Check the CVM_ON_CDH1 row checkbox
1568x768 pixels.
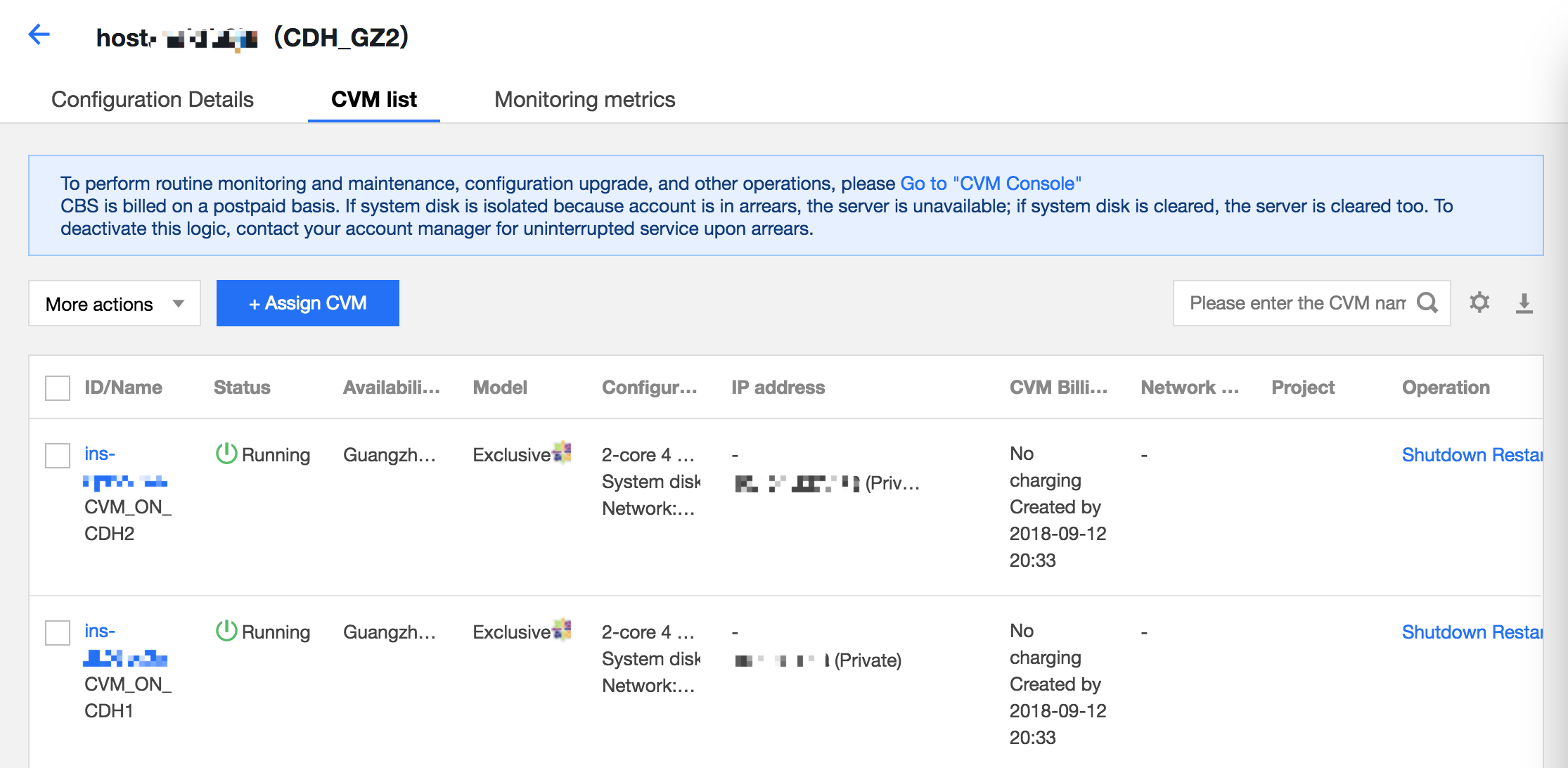pos(58,632)
